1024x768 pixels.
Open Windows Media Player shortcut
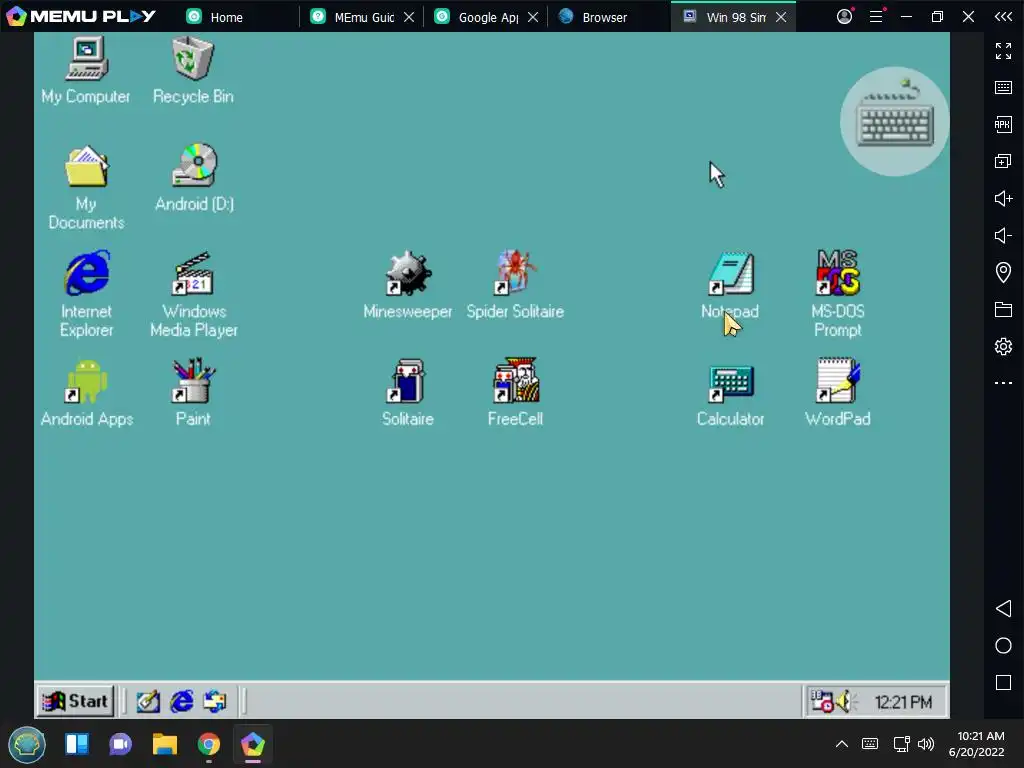coord(194,294)
